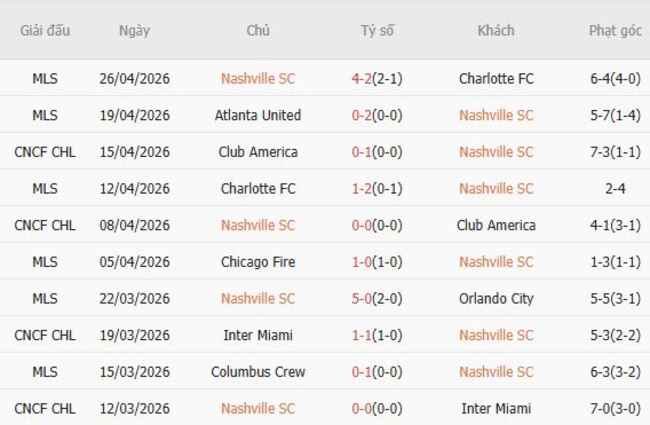Viewport: 650px width, 425px height.
Task: Click the 5-0 score against Orlando City
Action: point(363,298)
